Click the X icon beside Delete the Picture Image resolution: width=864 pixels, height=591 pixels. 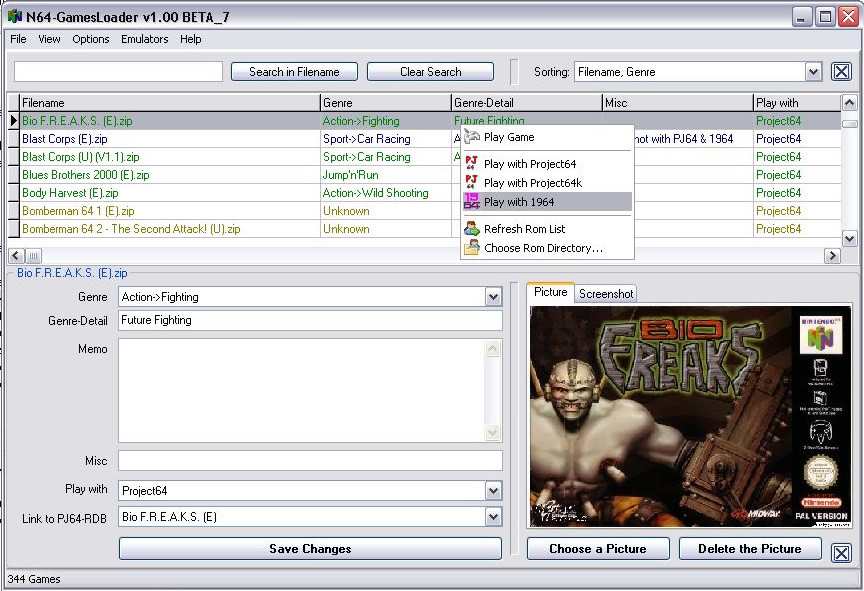tap(841, 553)
